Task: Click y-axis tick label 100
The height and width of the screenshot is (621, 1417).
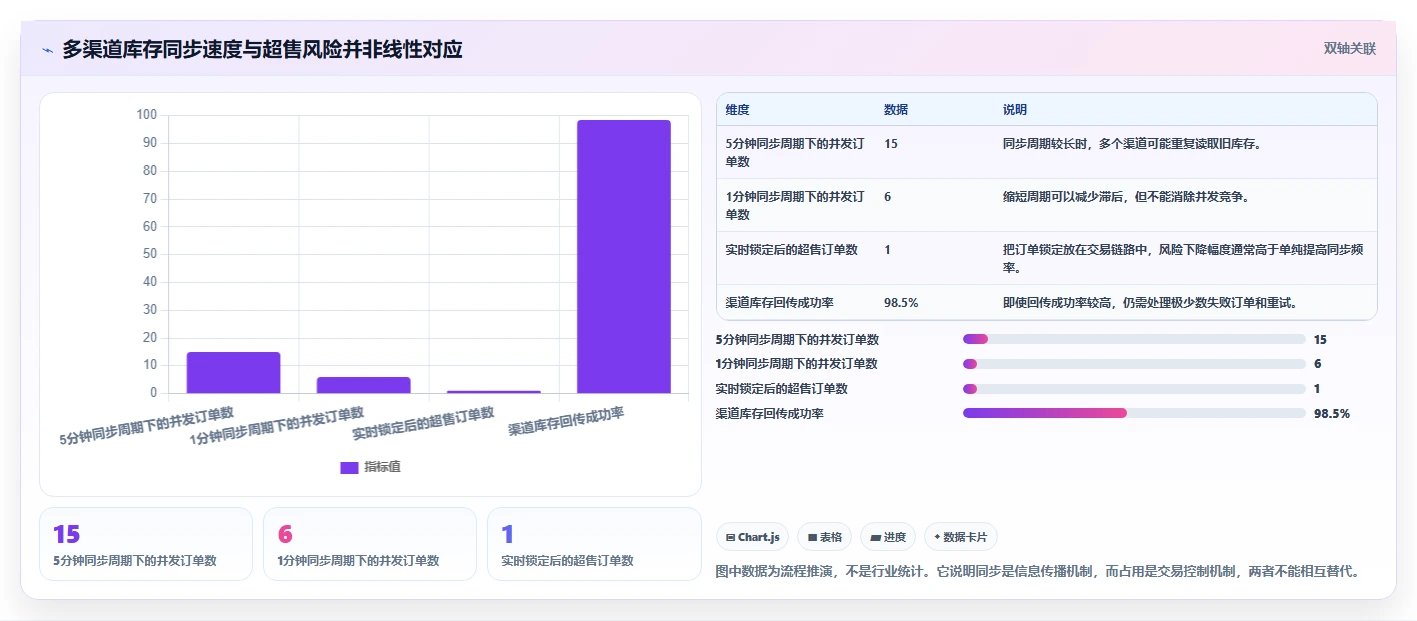Action: tap(146, 115)
